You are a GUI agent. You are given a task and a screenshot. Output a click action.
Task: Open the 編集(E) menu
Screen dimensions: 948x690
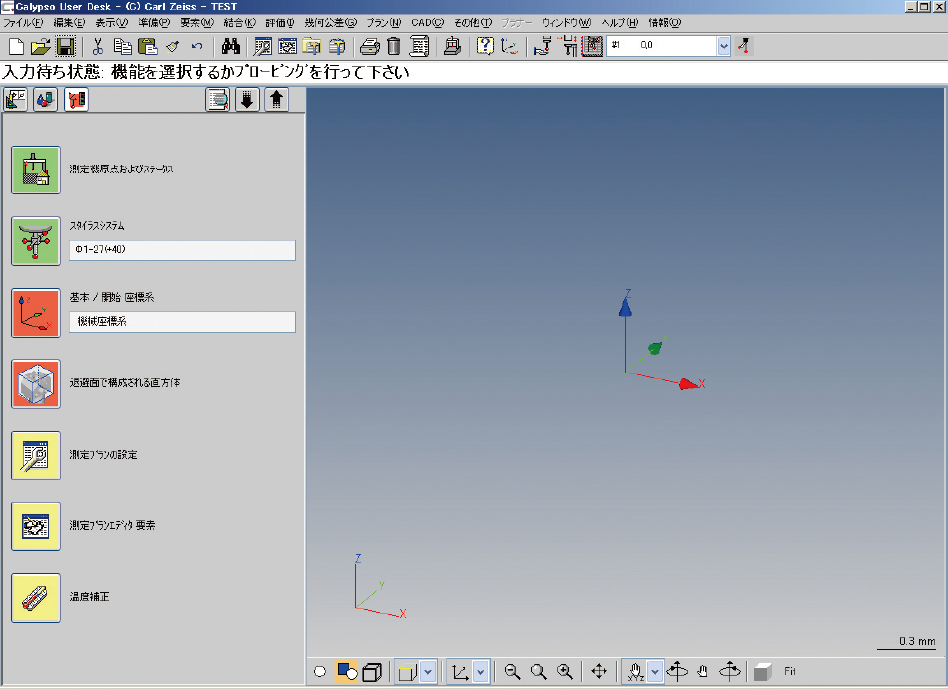70,22
